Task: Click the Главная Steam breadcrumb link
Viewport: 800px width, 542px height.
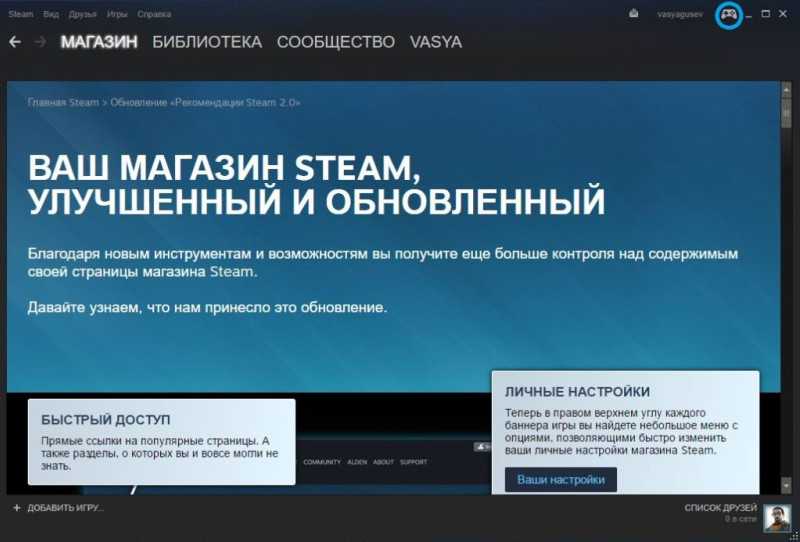Action: coord(63,102)
